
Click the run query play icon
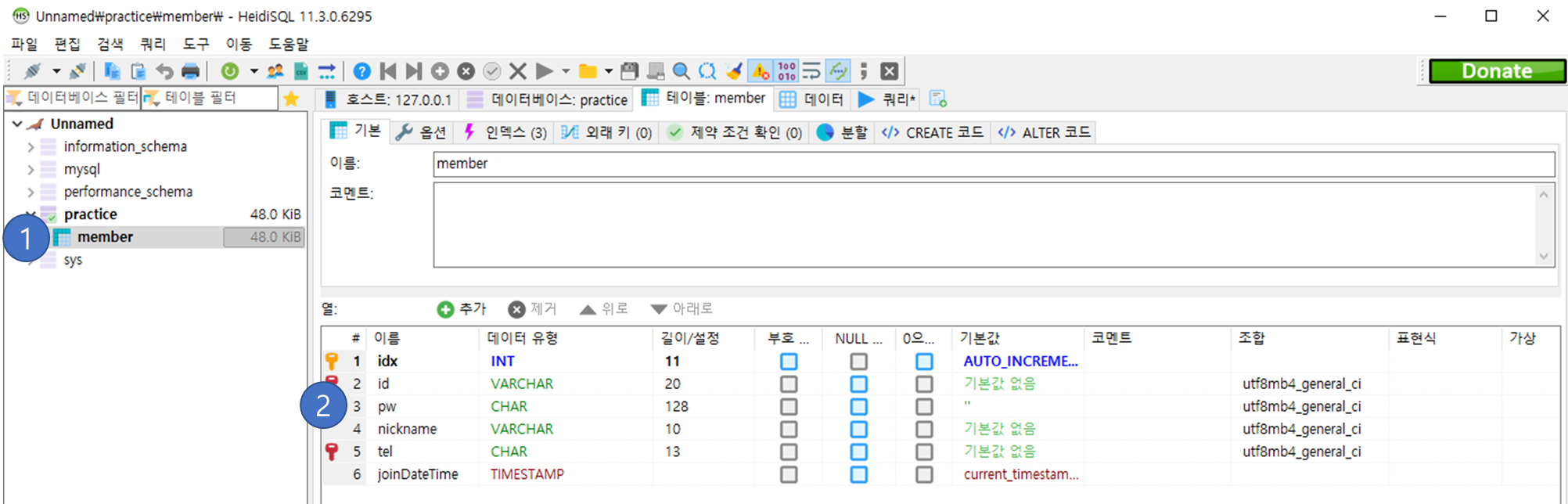click(x=544, y=71)
